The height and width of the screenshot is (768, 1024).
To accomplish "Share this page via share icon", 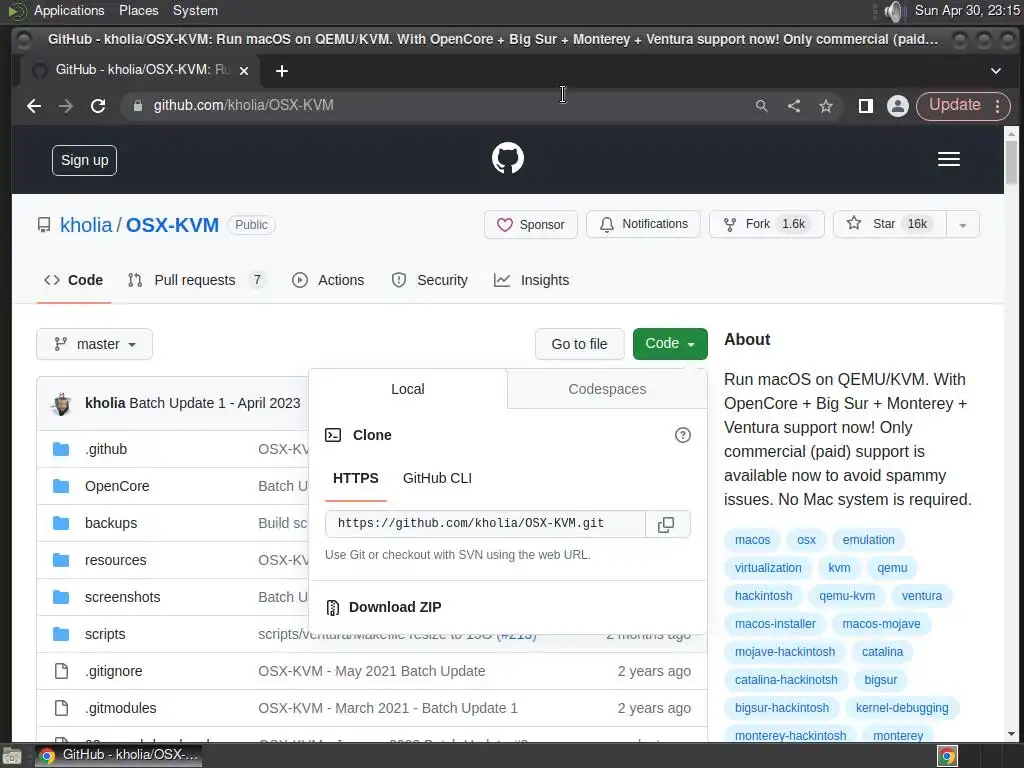I will [x=794, y=106].
